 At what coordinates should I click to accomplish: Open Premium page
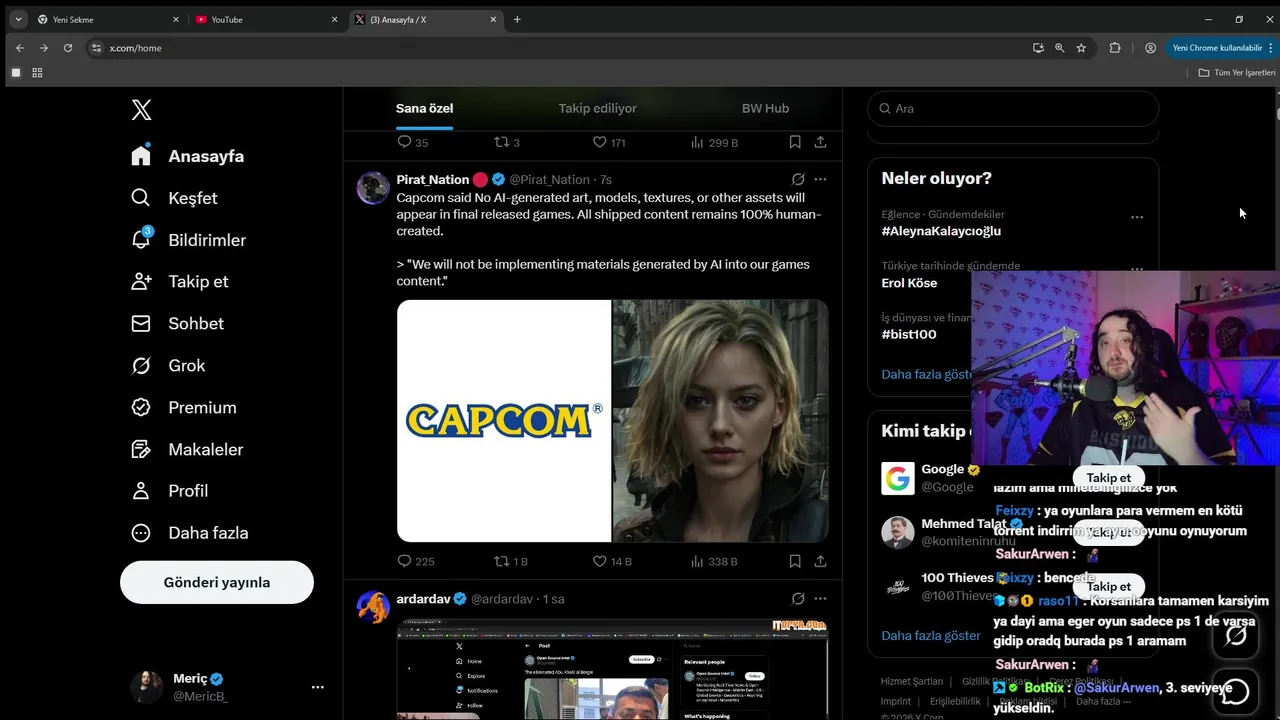point(184,407)
